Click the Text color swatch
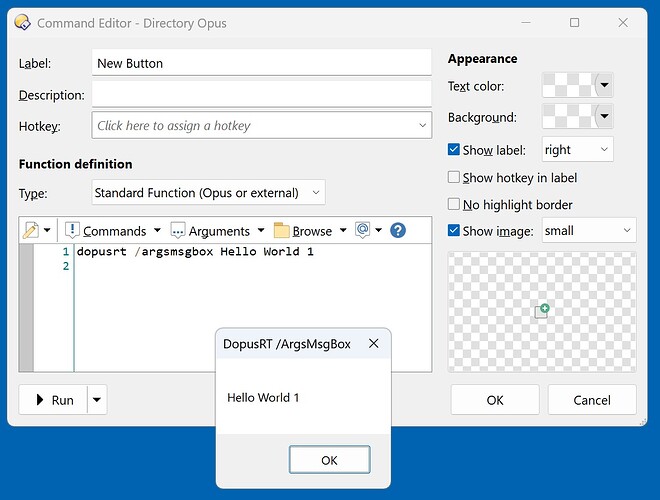The width and height of the screenshot is (660, 500). [569, 85]
